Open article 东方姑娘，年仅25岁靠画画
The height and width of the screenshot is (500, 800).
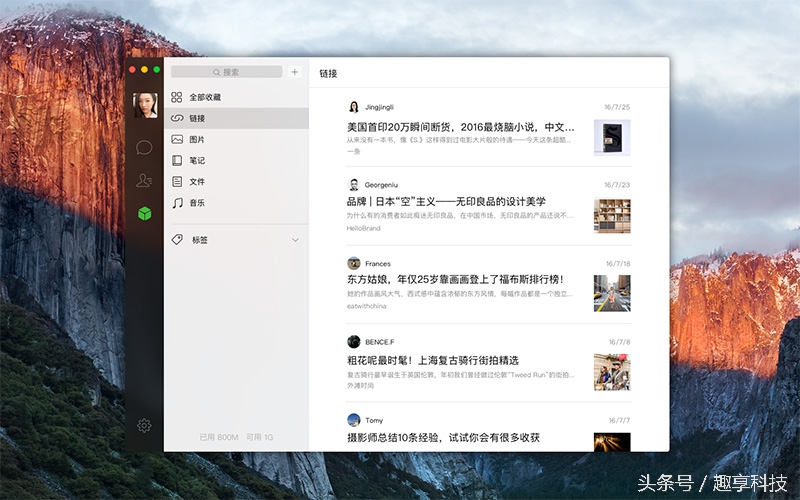click(455, 280)
